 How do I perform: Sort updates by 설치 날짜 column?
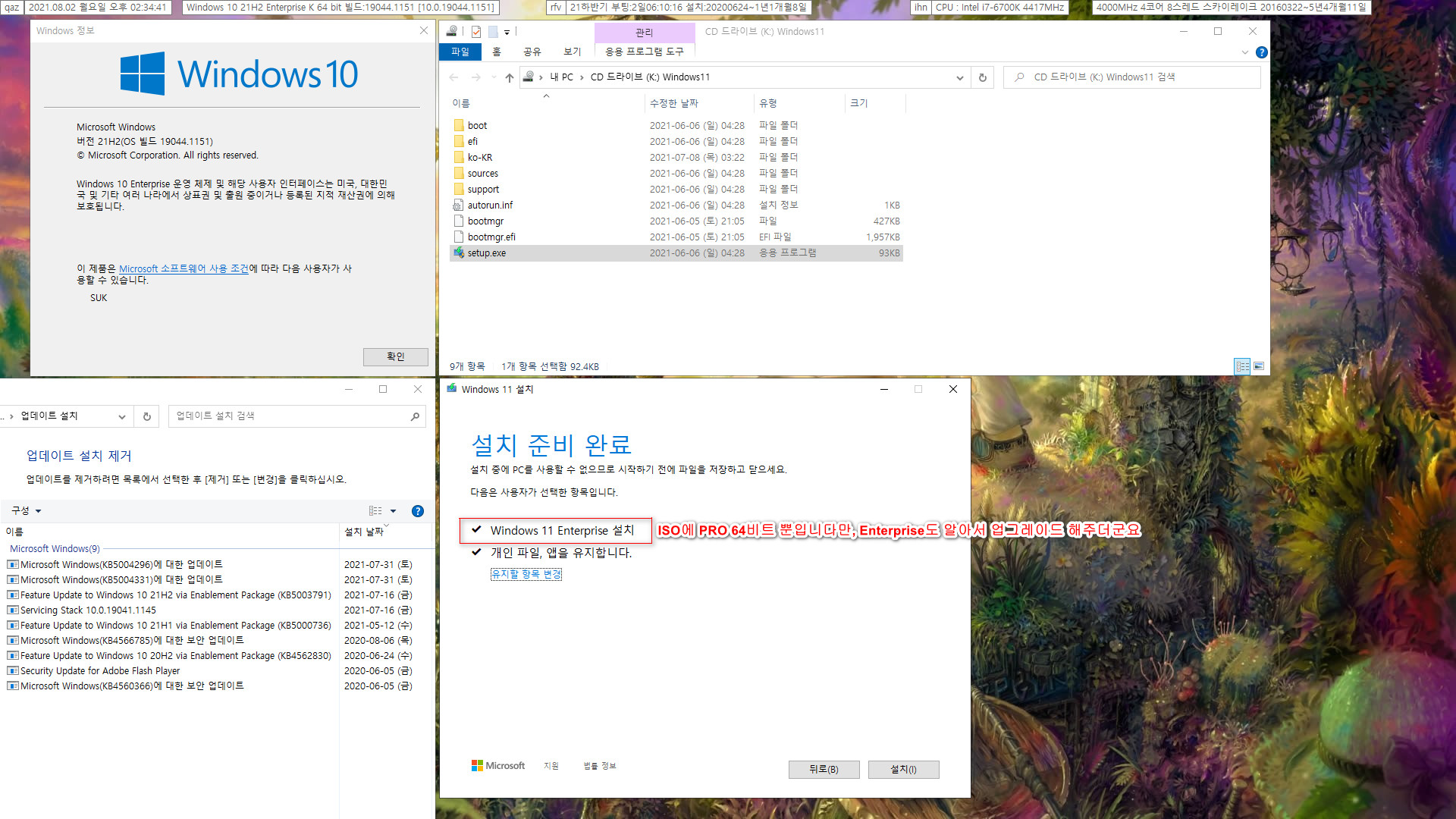pos(385,532)
